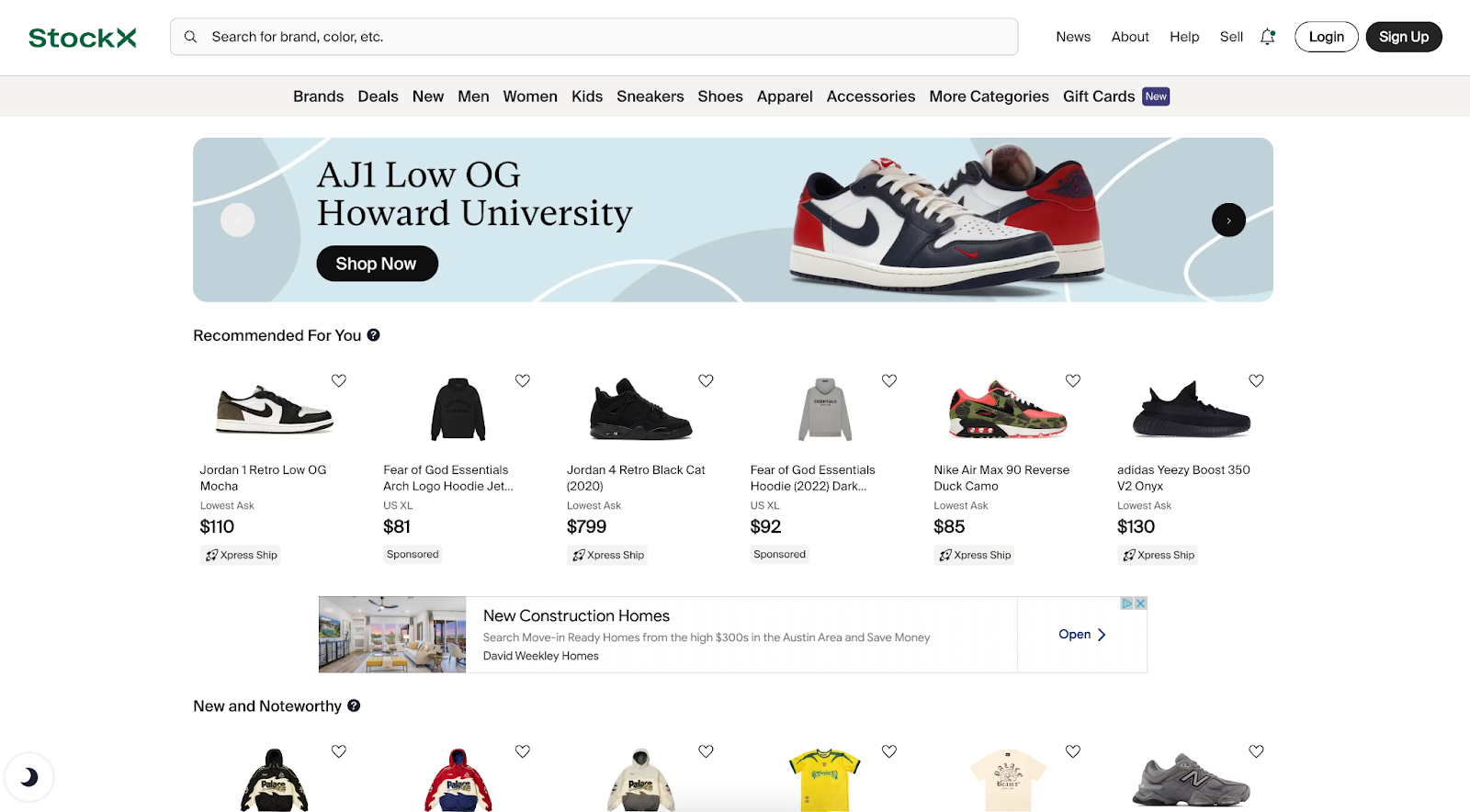This screenshot has width=1470, height=812.
Task: Click the $799 price text
Action: (x=586, y=527)
